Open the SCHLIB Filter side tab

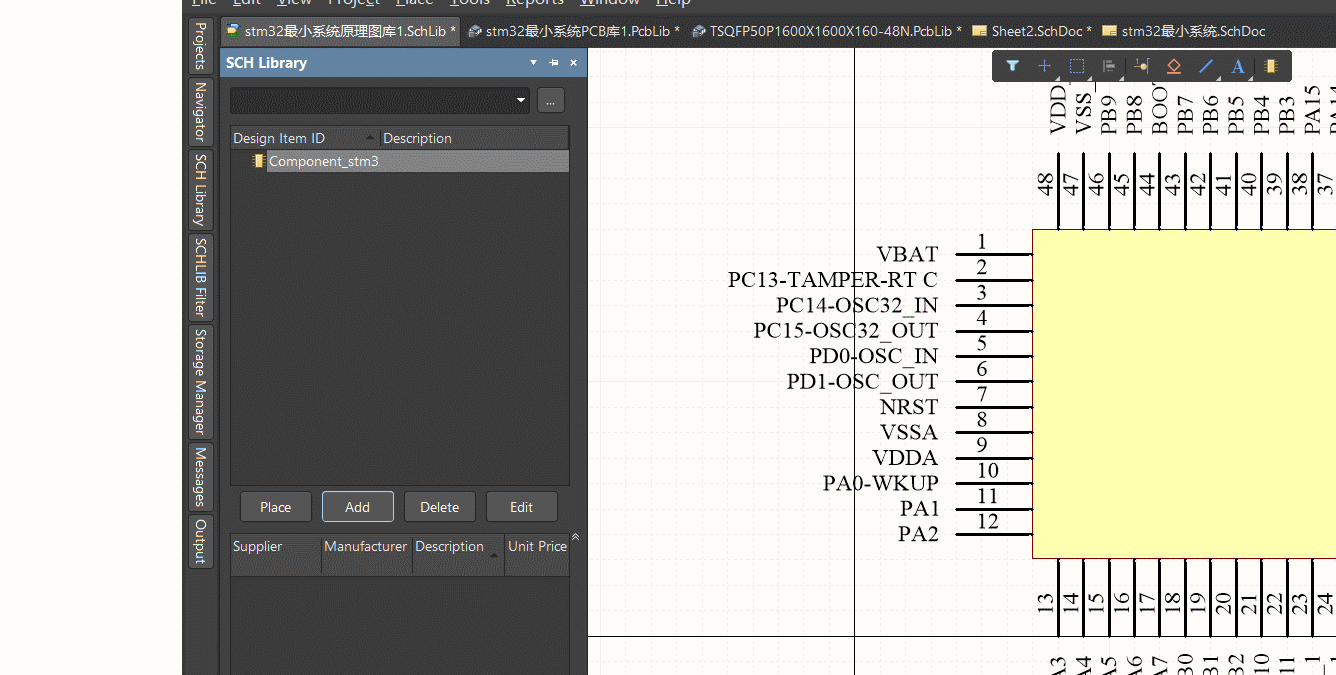(200, 277)
